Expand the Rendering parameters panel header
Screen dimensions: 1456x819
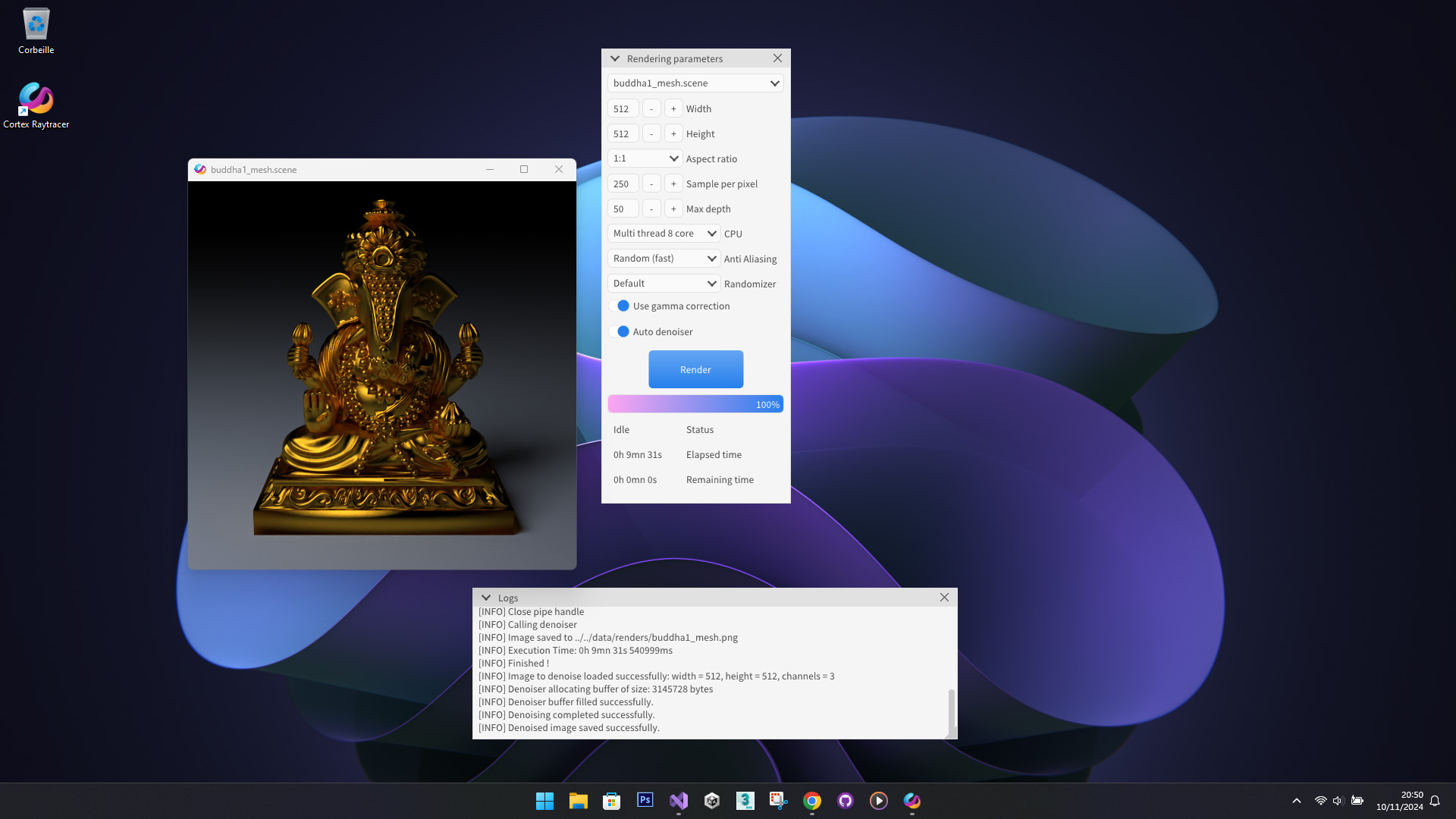614,58
